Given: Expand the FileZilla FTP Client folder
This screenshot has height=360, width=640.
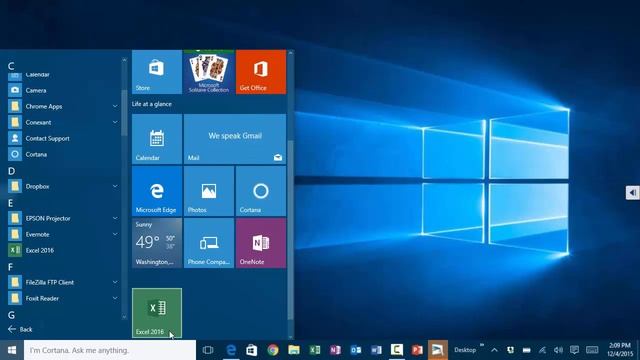Looking at the screenshot, I should click(x=115, y=282).
